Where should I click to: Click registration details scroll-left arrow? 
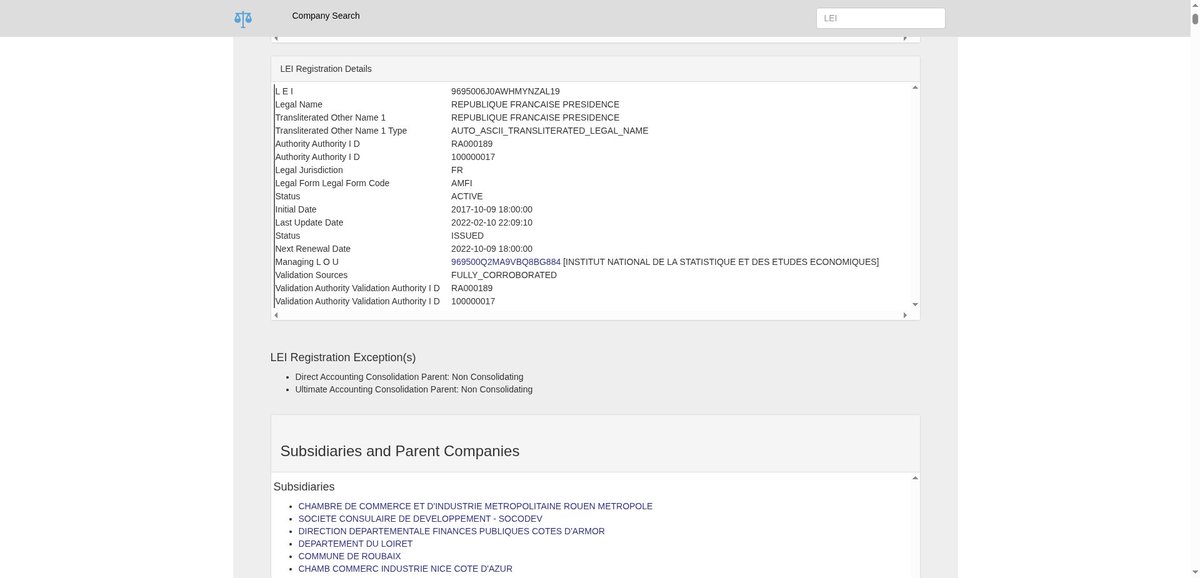tap(277, 315)
